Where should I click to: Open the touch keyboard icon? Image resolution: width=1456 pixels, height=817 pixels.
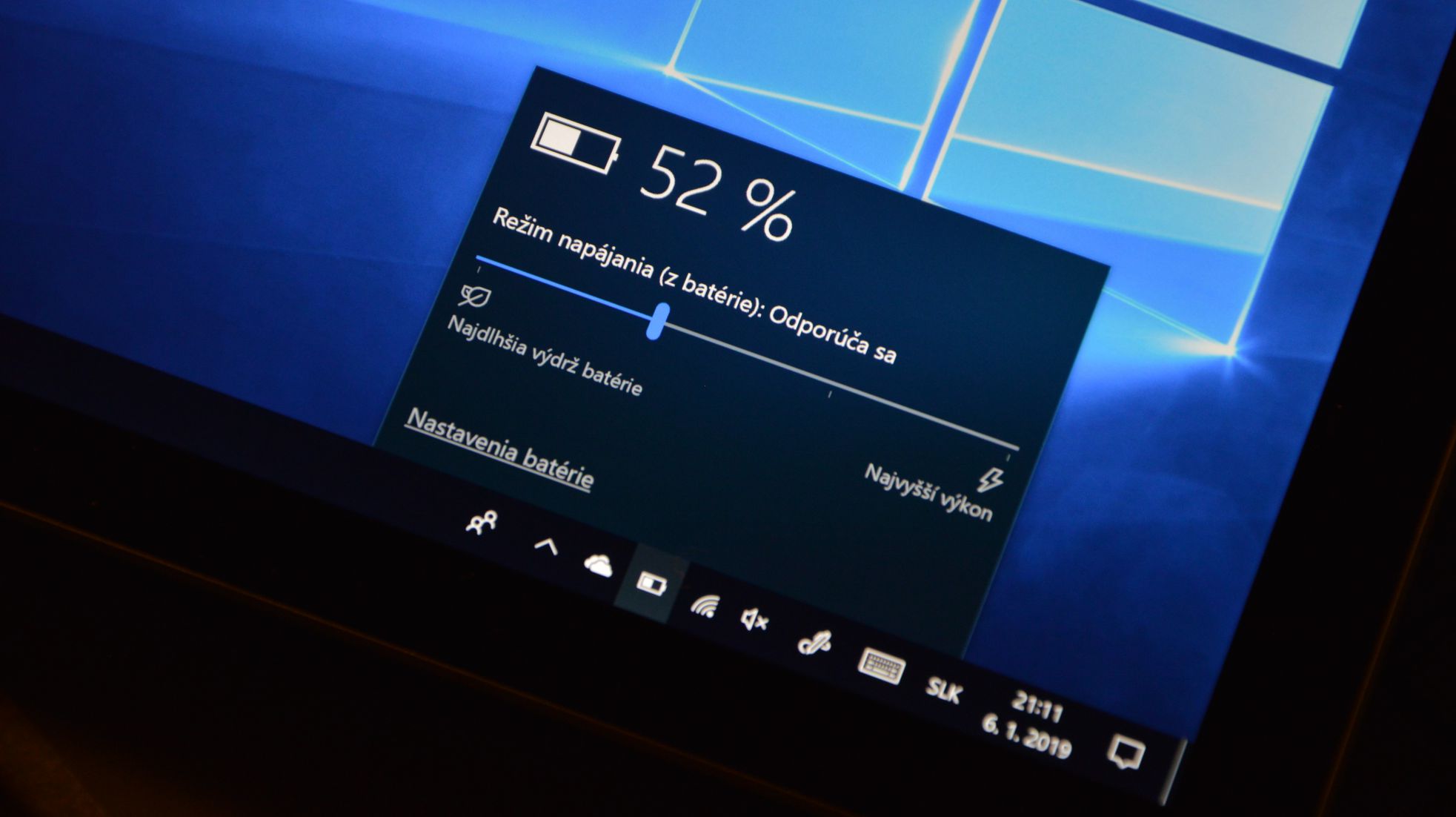881,666
